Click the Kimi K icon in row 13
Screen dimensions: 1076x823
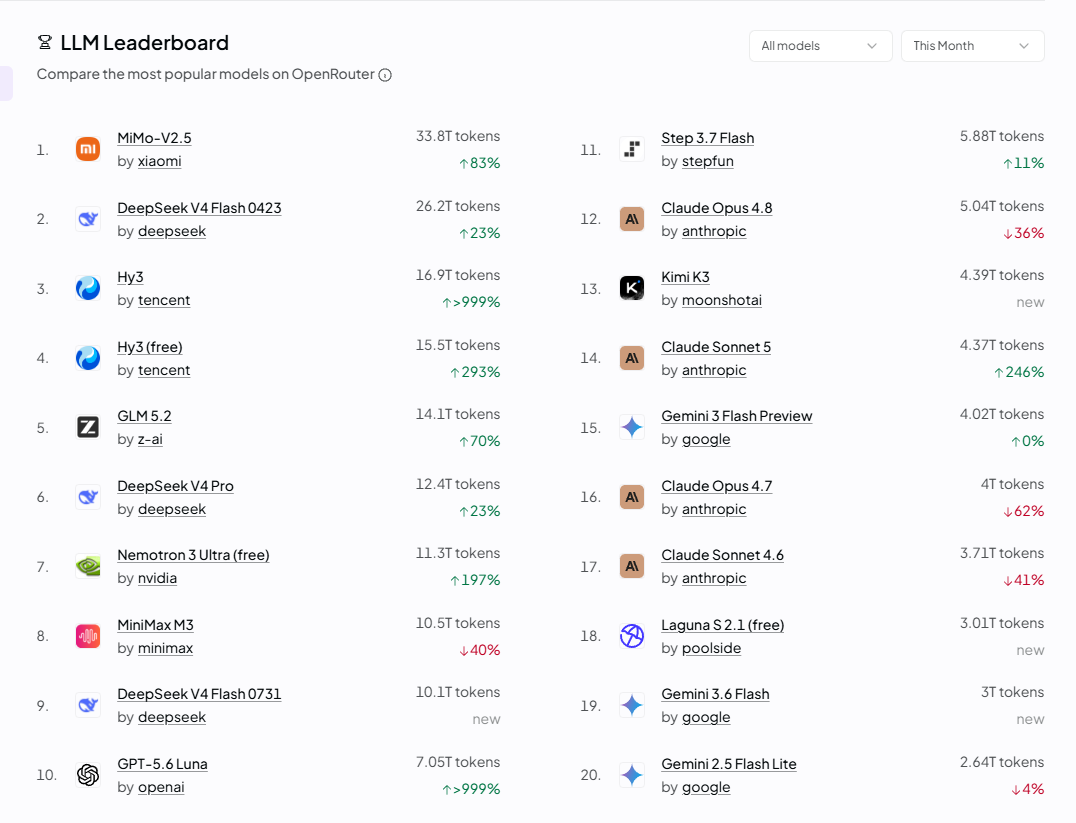632,288
